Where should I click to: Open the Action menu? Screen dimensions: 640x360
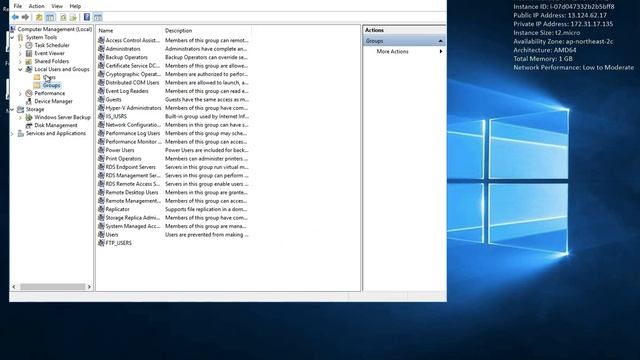tap(36, 6)
